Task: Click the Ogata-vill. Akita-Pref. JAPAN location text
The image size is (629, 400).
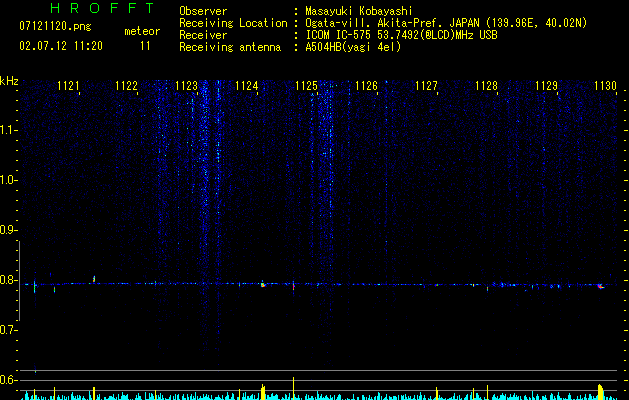Action: [446, 23]
